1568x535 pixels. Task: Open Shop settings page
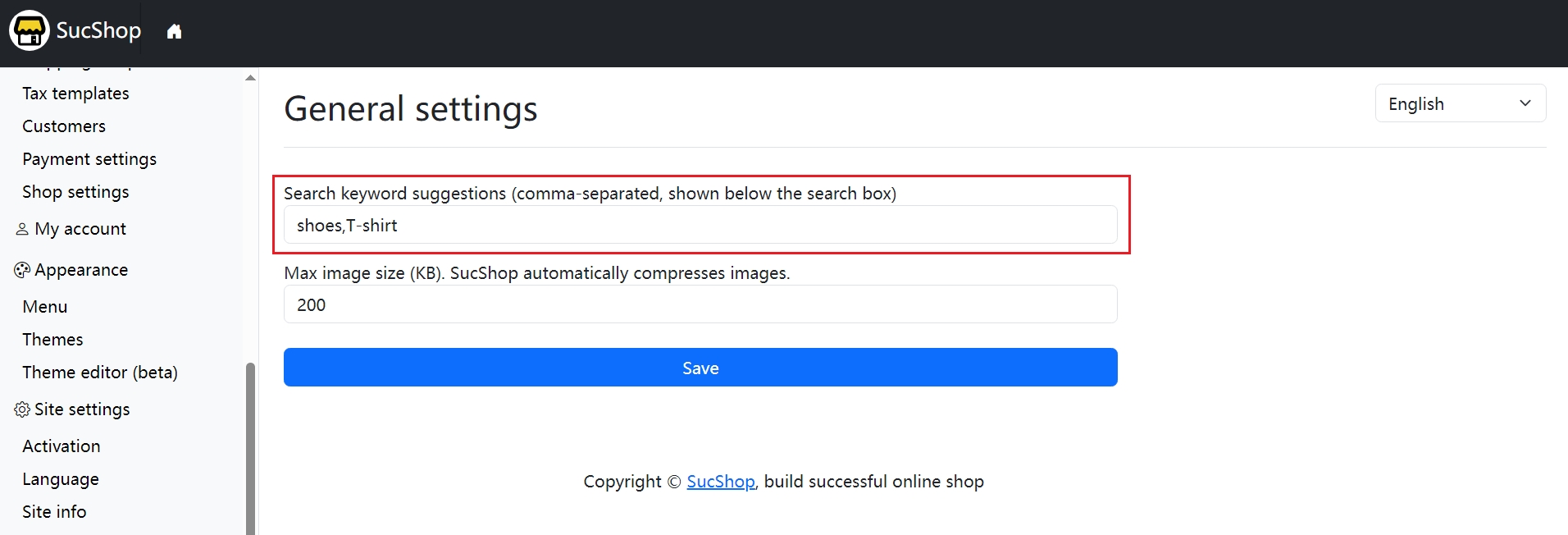click(x=75, y=192)
